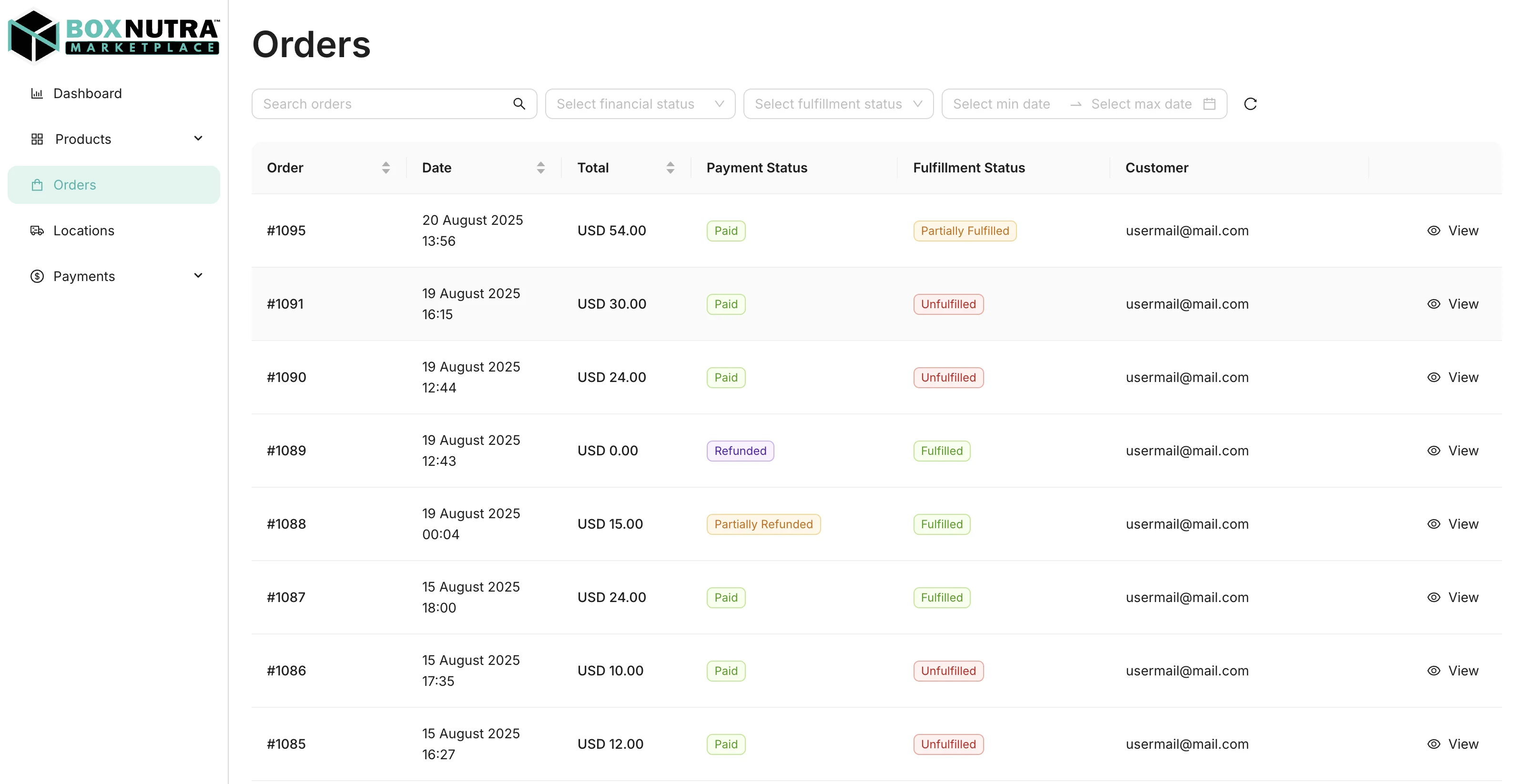Click the search magnifier icon in search bar

click(519, 103)
